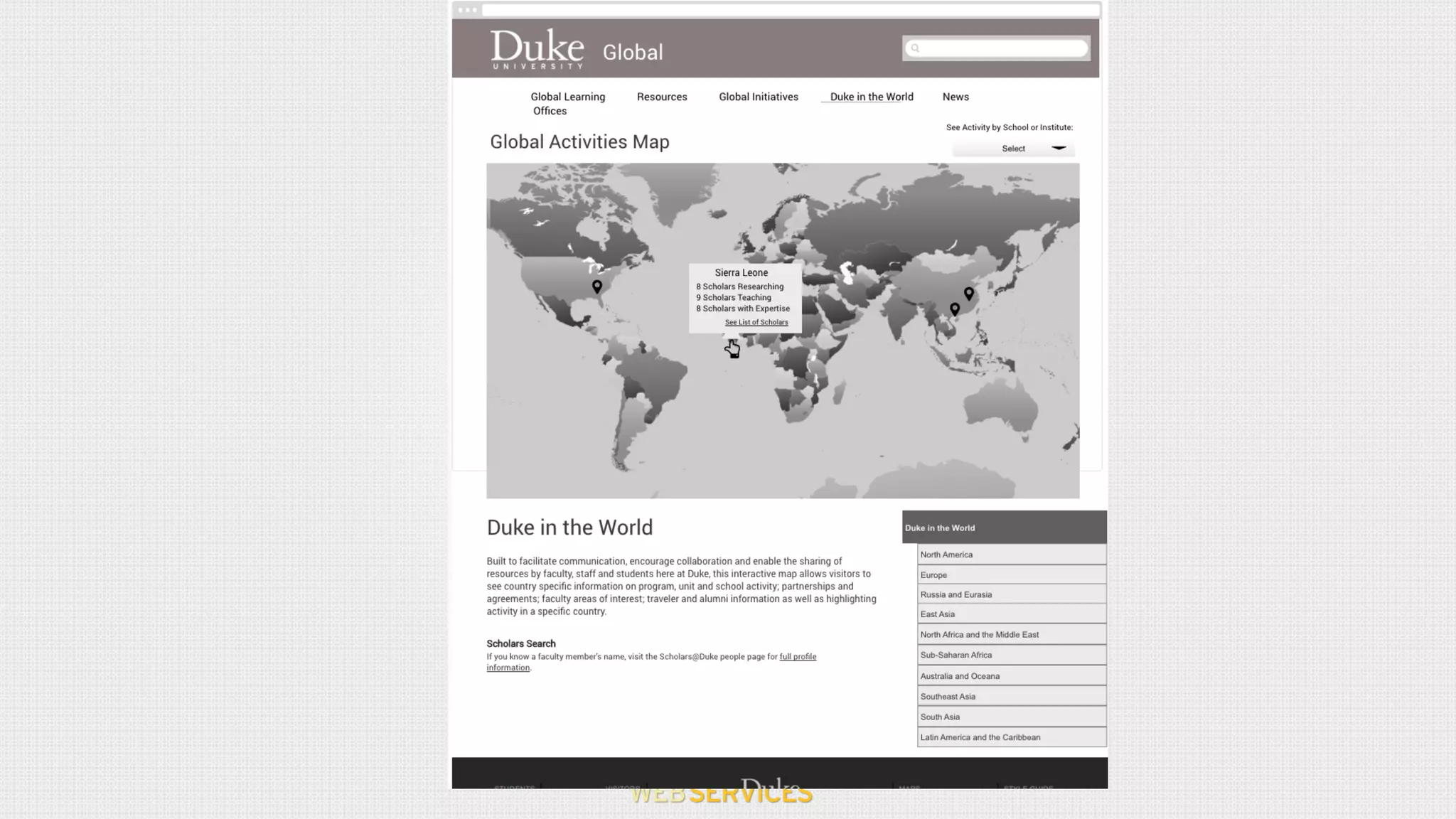Open the Resources menu item
The height and width of the screenshot is (819, 1456).
click(x=661, y=97)
